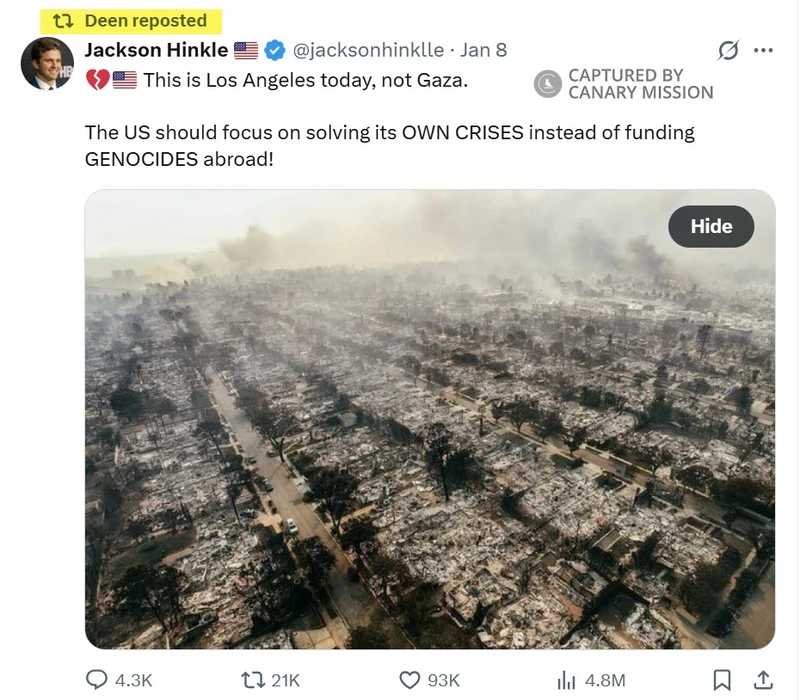Bookmark this post

pyautogui.click(x=721, y=680)
